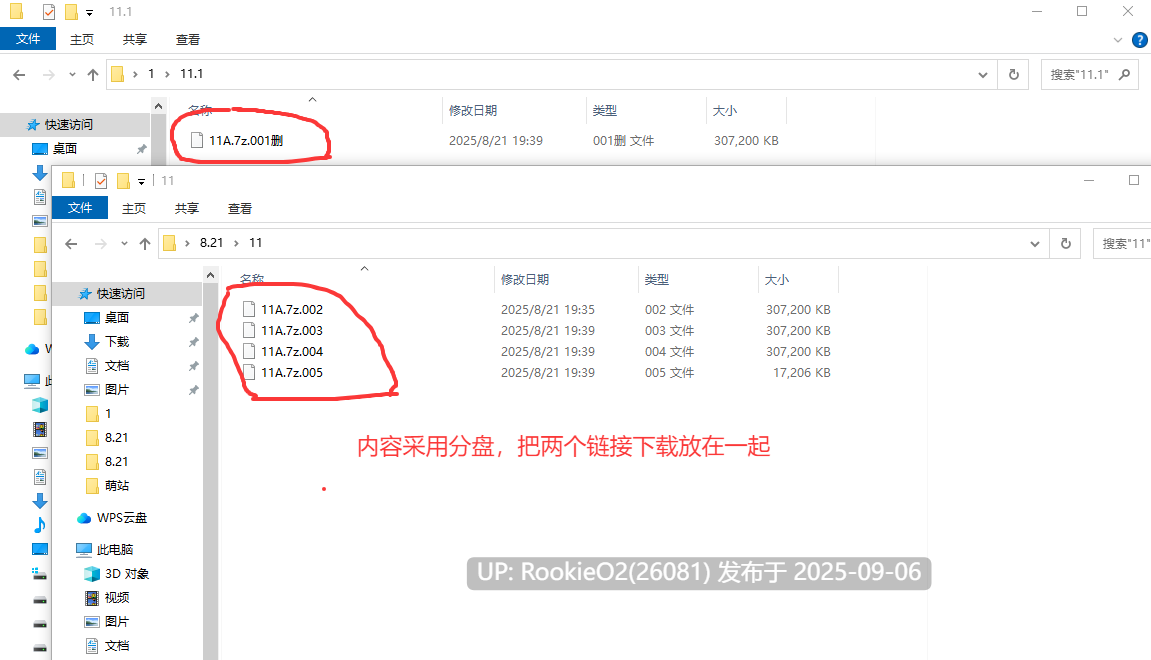This screenshot has width=1151, height=660.
Task: Click breadcrumb 8.21 in the address bar
Action: 211,242
